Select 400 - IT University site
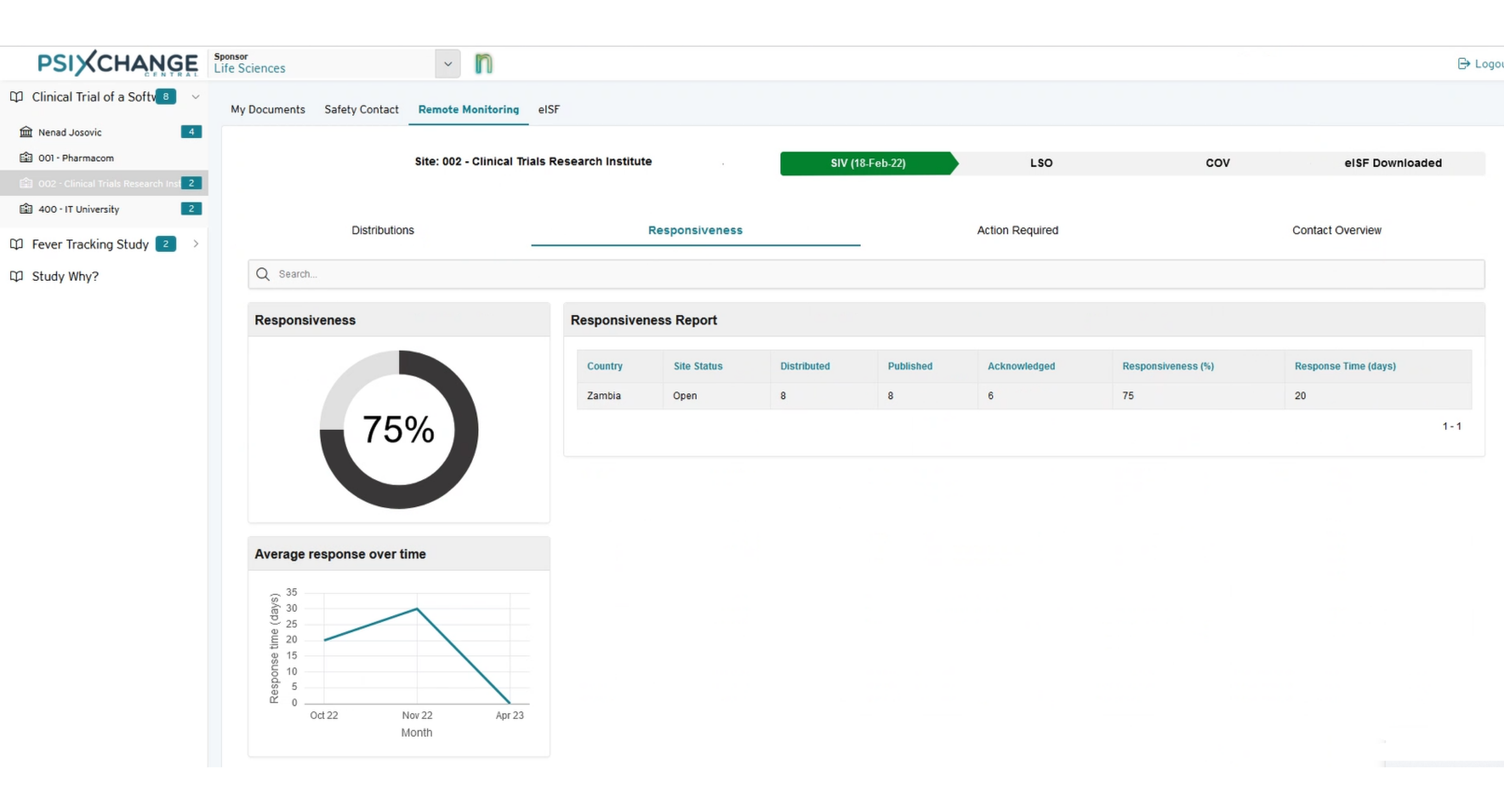1504x812 pixels. pyautogui.click(x=79, y=210)
